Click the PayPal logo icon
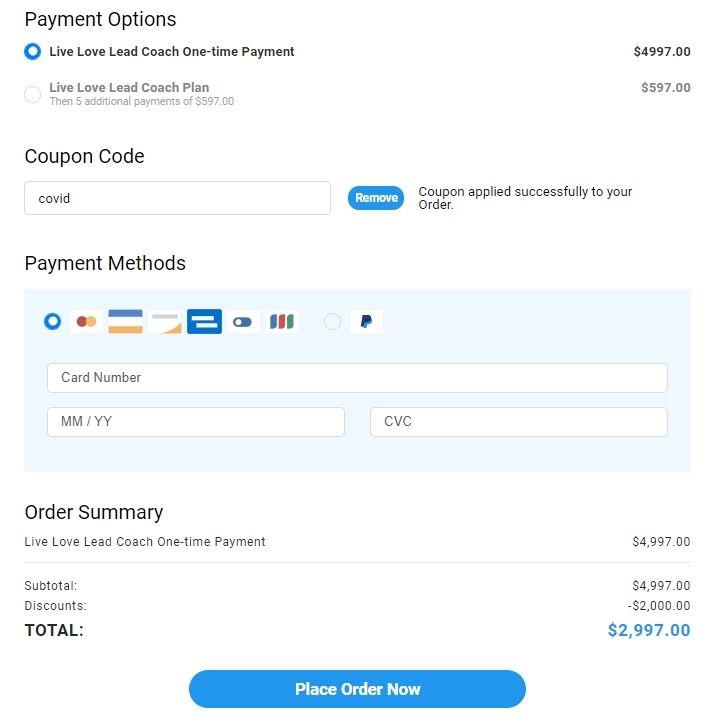The height and width of the screenshot is (726, 719). pos(366,321)
